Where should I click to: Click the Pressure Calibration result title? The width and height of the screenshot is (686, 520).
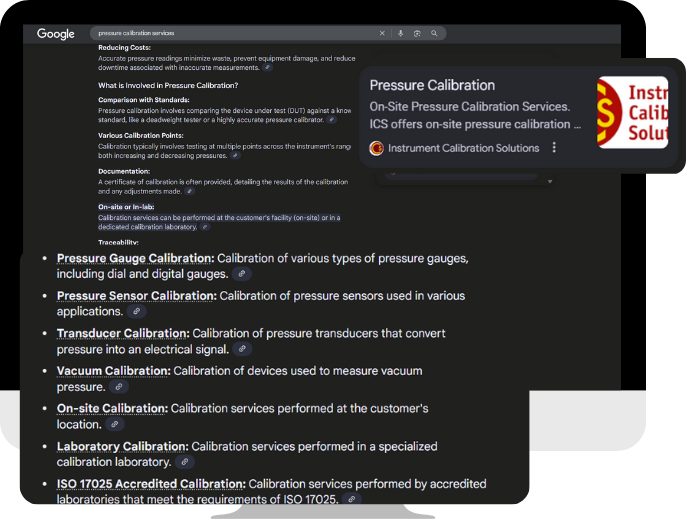(x=432, y=85)
